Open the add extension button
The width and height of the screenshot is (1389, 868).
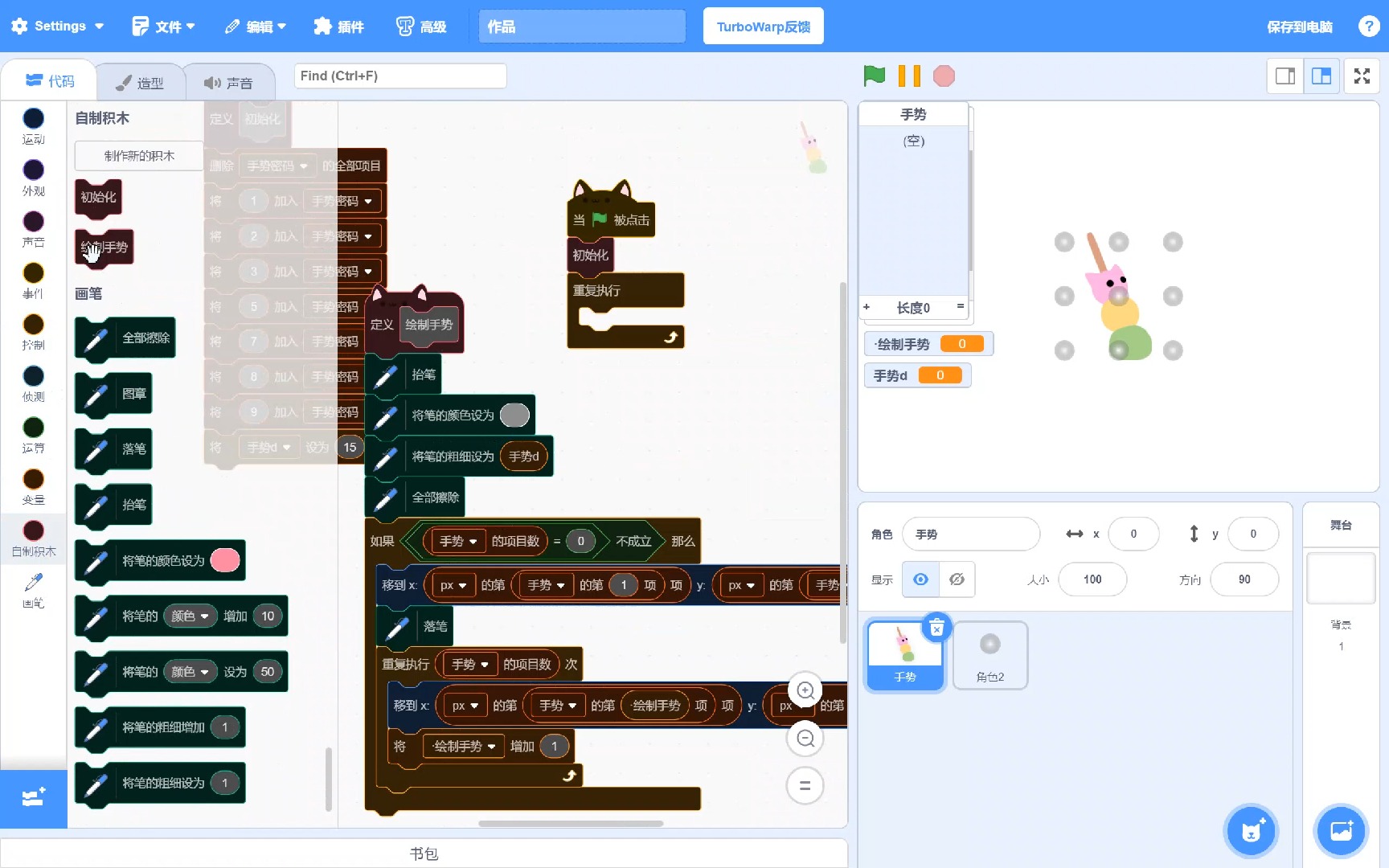coord(33,798)
